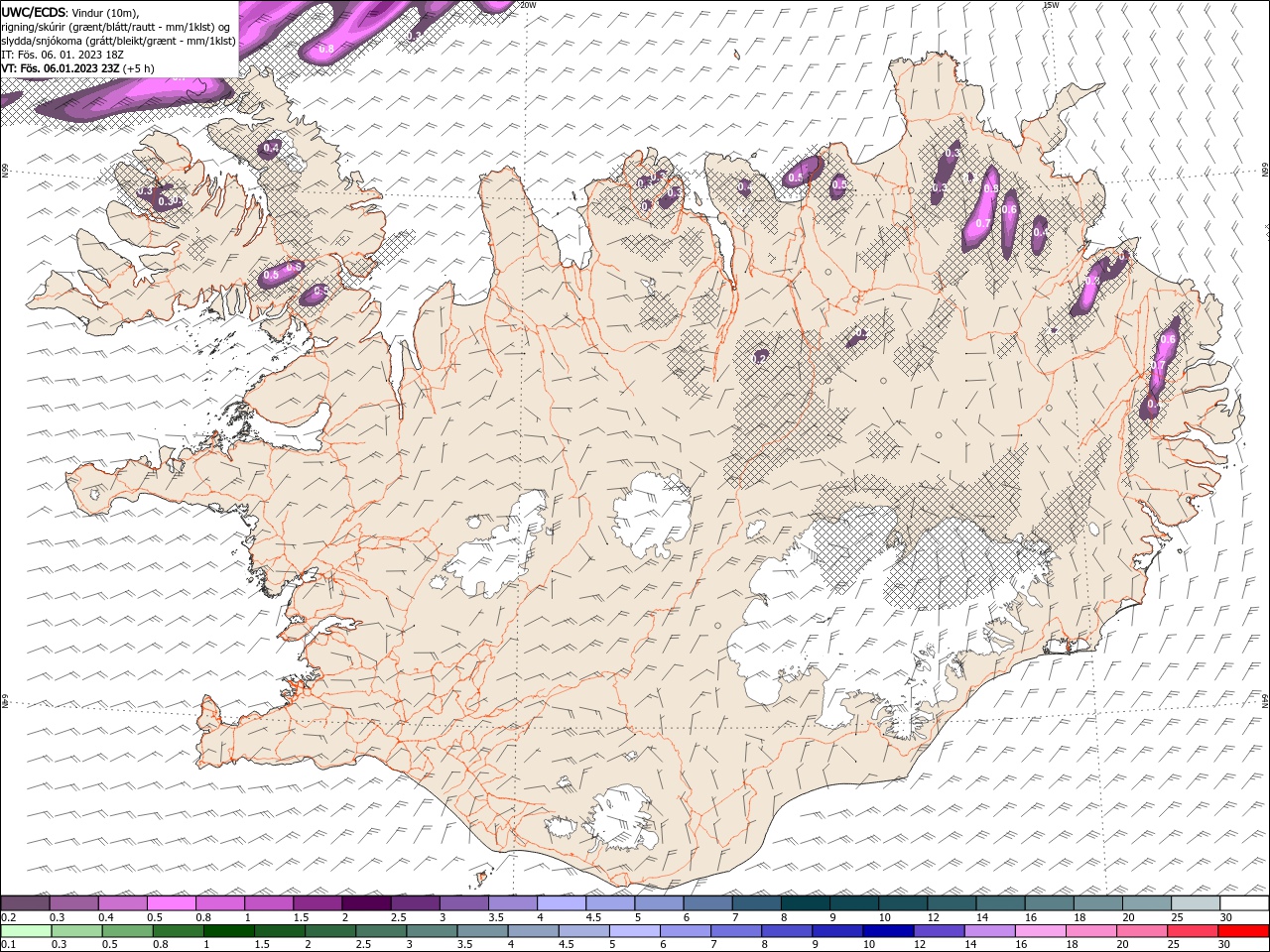1270x952 pixels.
Task: Click the light gray swatch labeled 25 in upper legend
Action: pos(1195,903)
